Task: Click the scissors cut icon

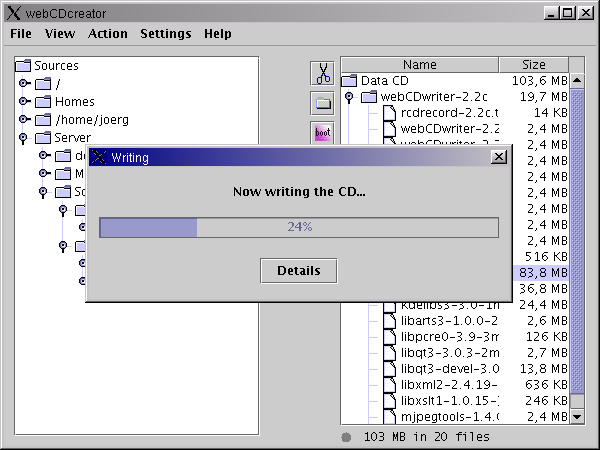Action: [x=322, y=73]
